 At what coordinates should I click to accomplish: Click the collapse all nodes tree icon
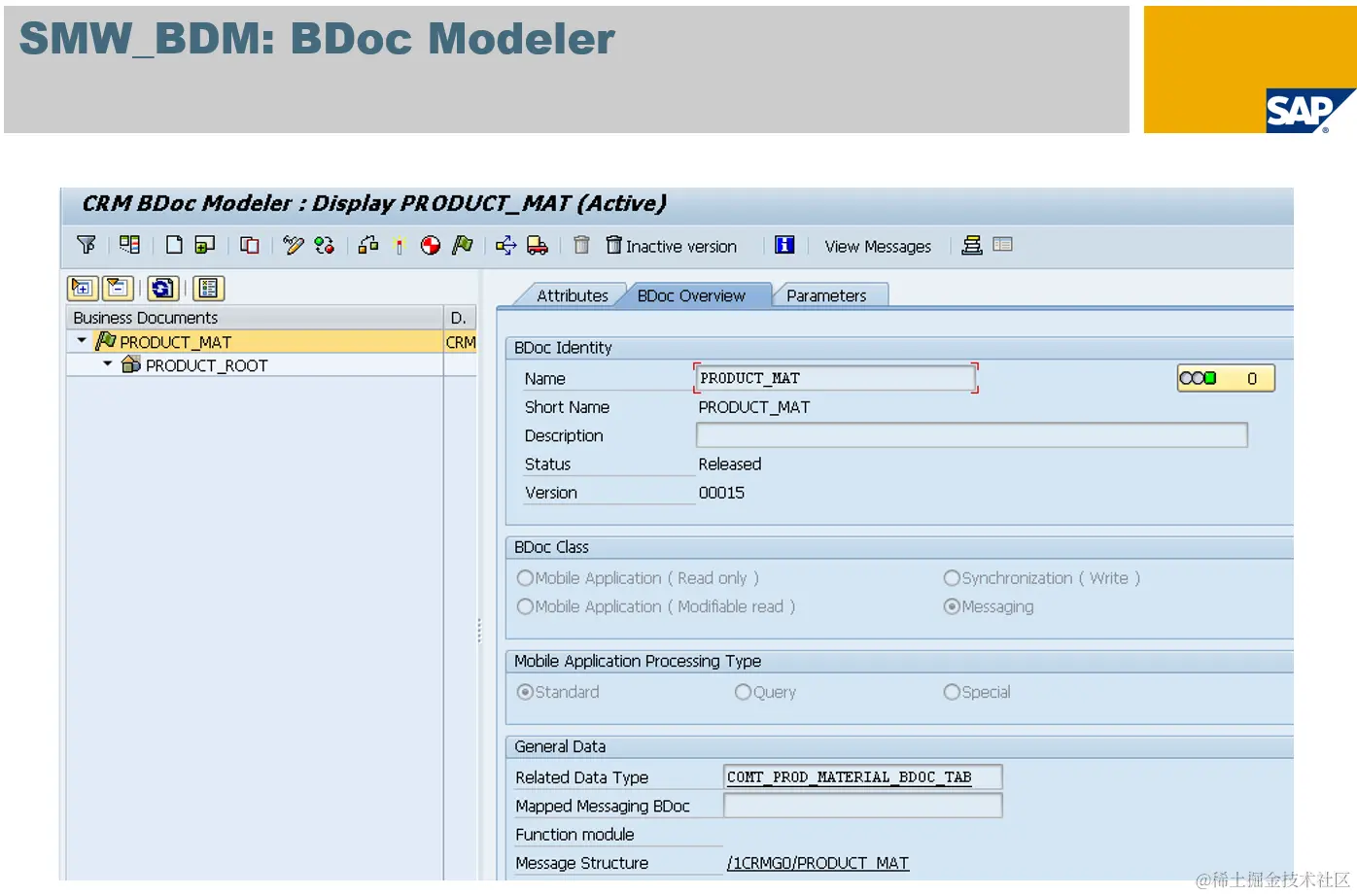pos(118,288)
